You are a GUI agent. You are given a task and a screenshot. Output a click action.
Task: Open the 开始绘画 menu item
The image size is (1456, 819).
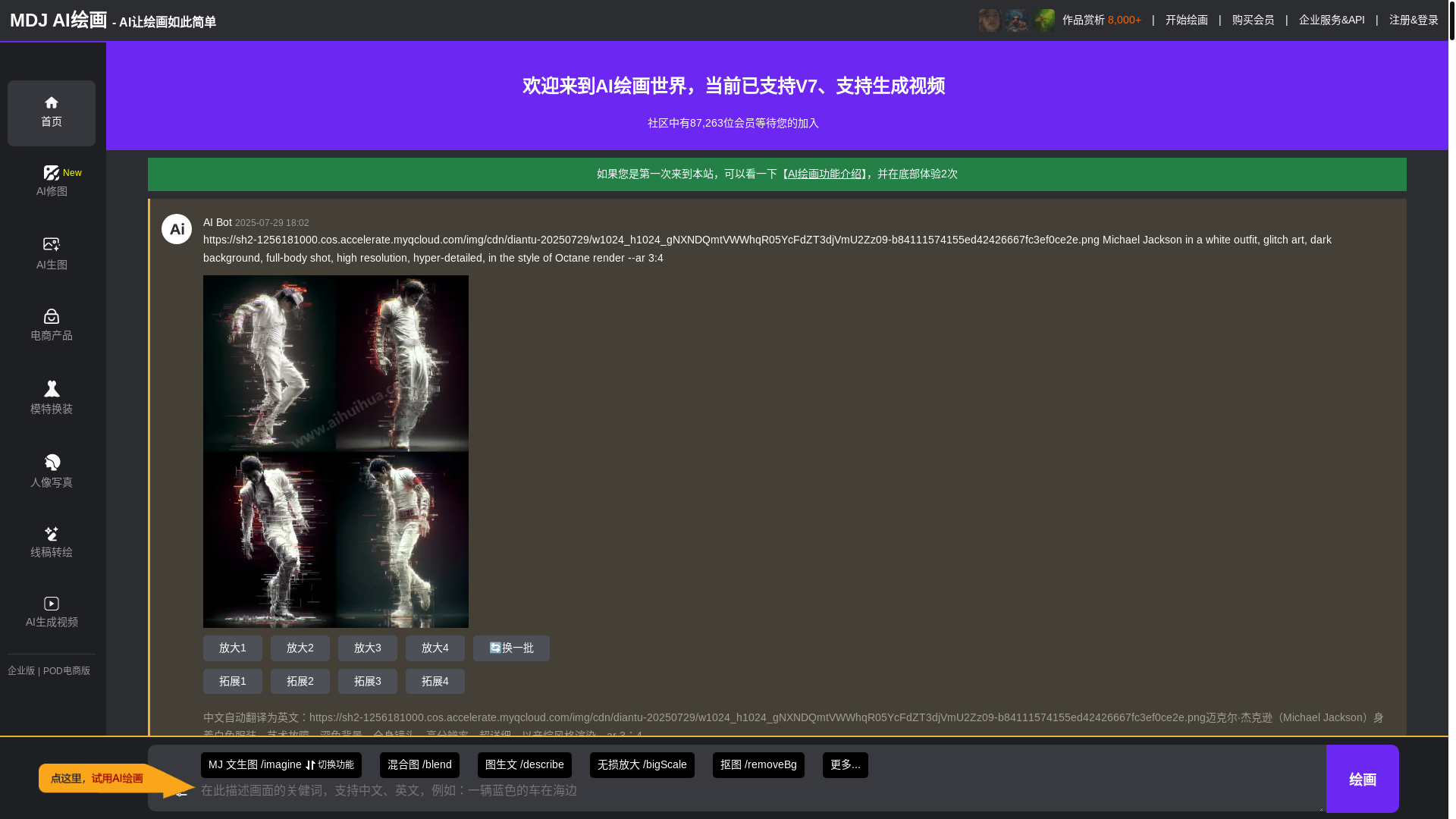(1187, 20)
